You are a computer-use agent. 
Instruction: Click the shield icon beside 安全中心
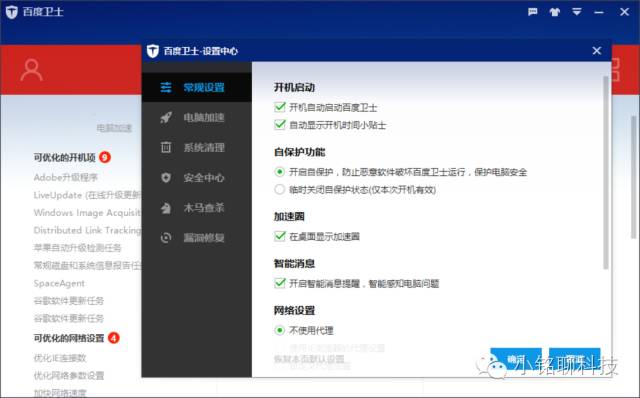[166, 178]
